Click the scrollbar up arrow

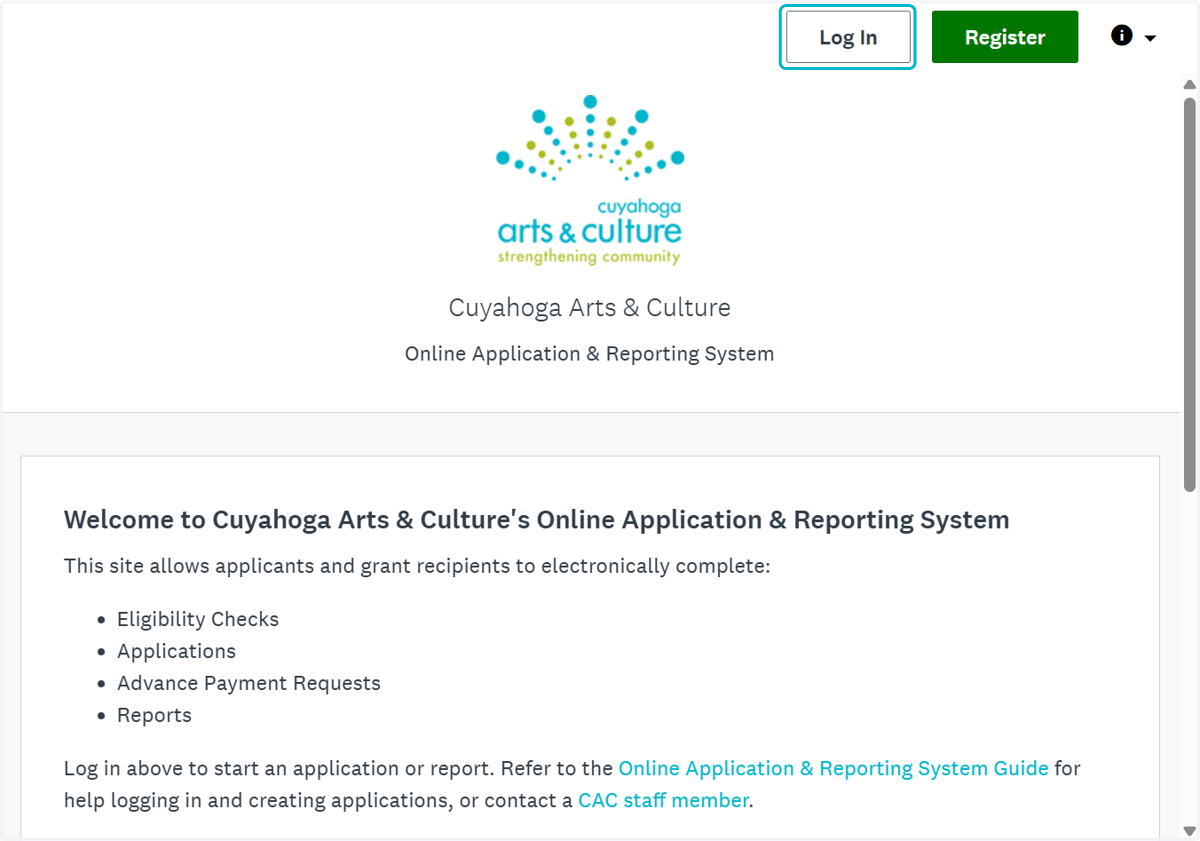point(1189,84)
